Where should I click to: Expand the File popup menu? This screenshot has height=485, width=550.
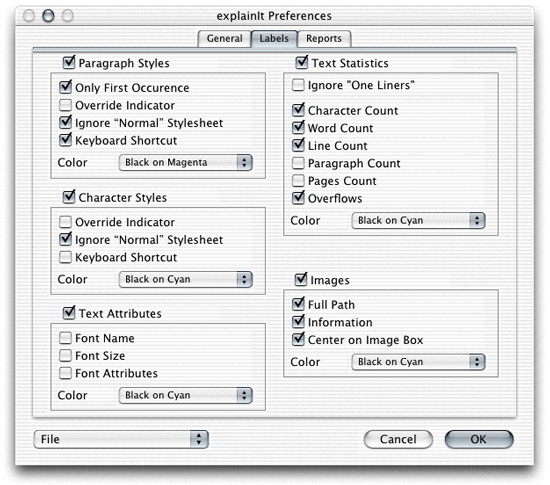[121, 439]
